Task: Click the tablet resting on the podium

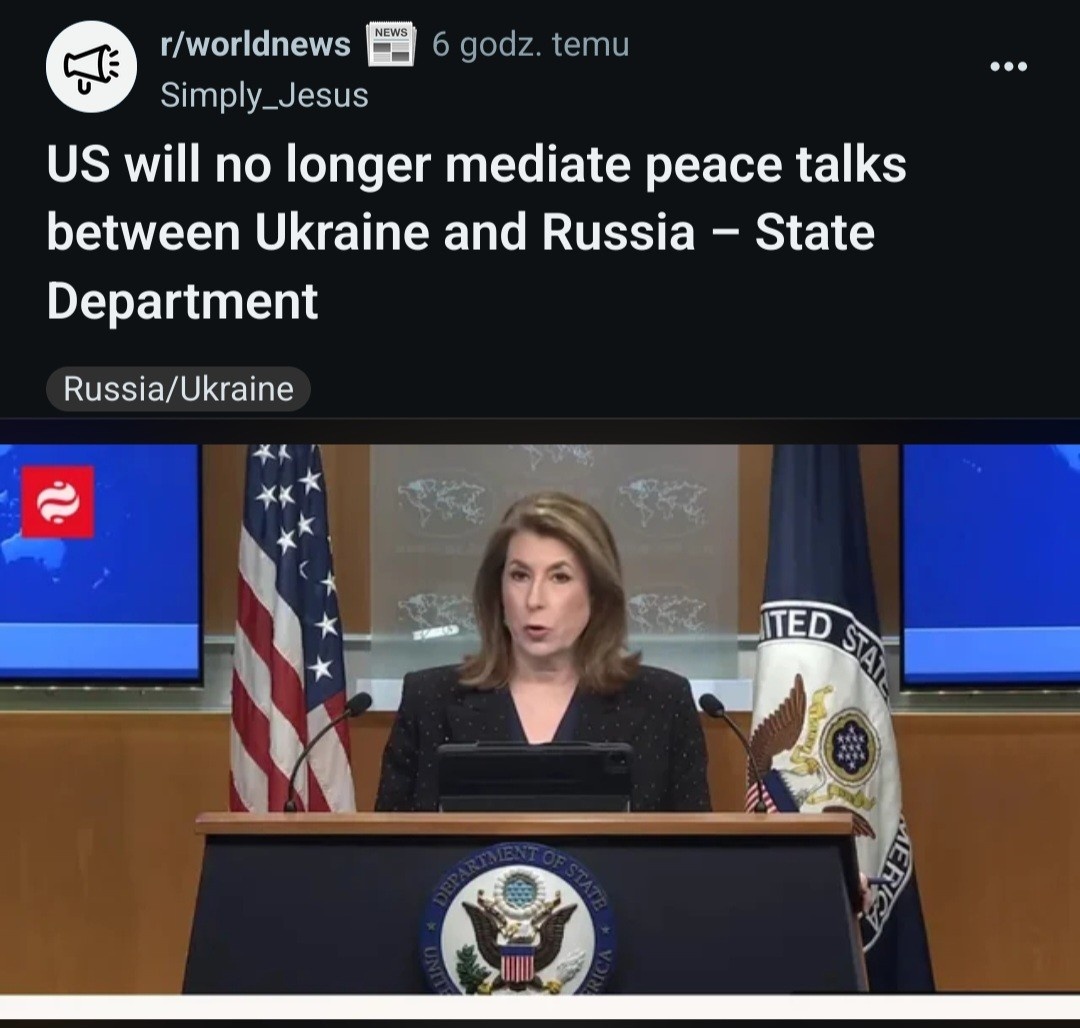Action: pyautogui.click(x=535, y=777)
